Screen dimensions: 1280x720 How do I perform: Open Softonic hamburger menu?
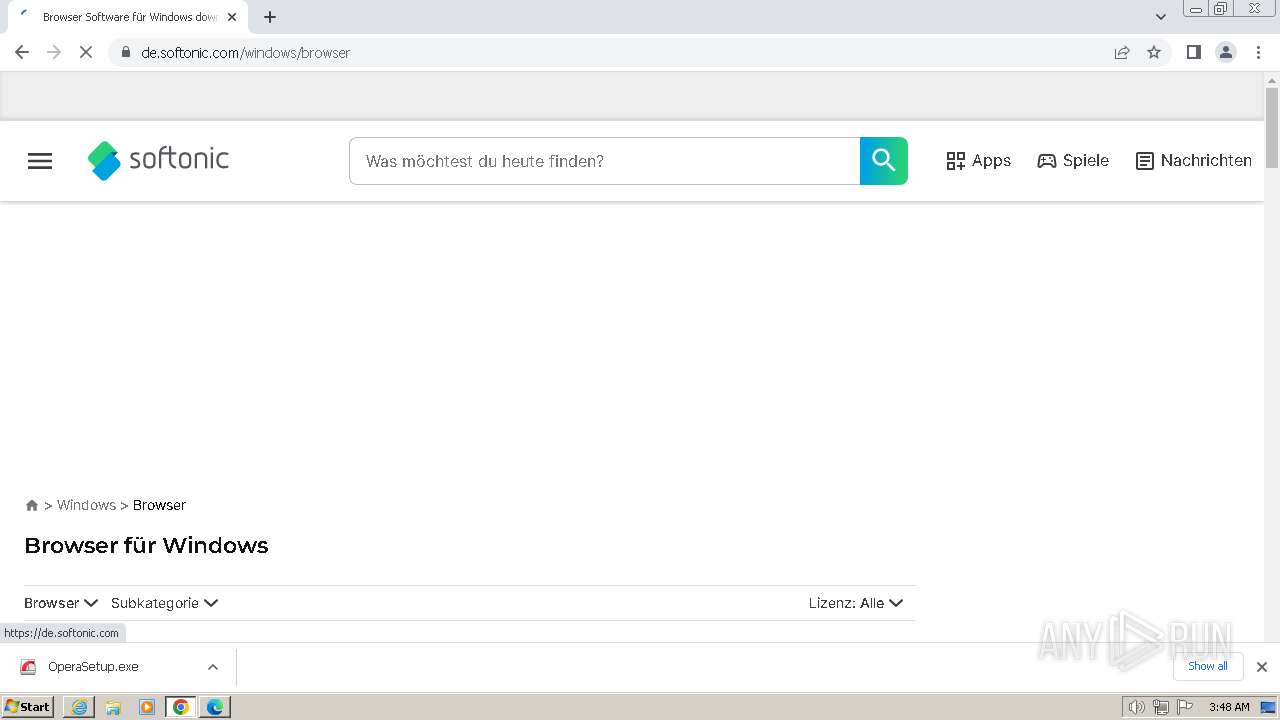tap(40, 161)
